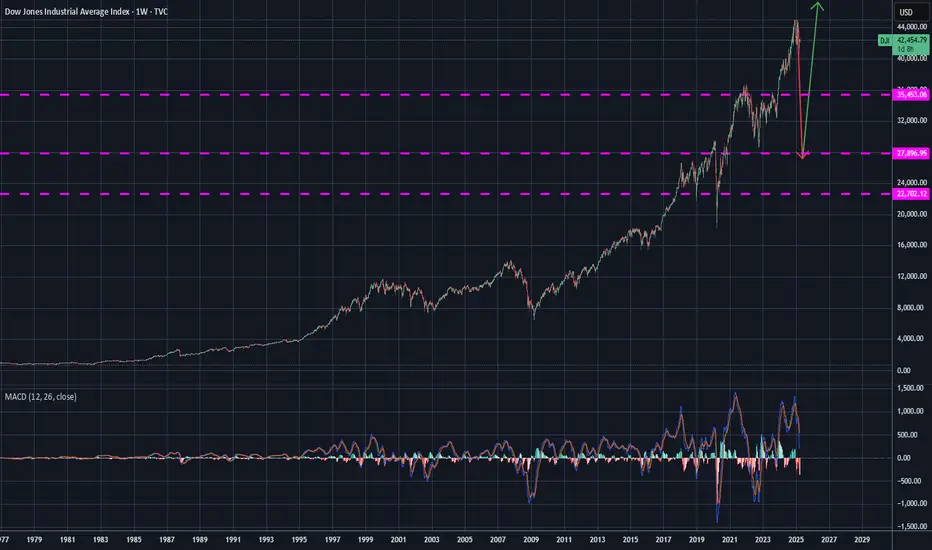Viewport: 932px width, 550px height.
Task: Click the 12,000.00 price axis label
Action: click(x=912, y=276)
